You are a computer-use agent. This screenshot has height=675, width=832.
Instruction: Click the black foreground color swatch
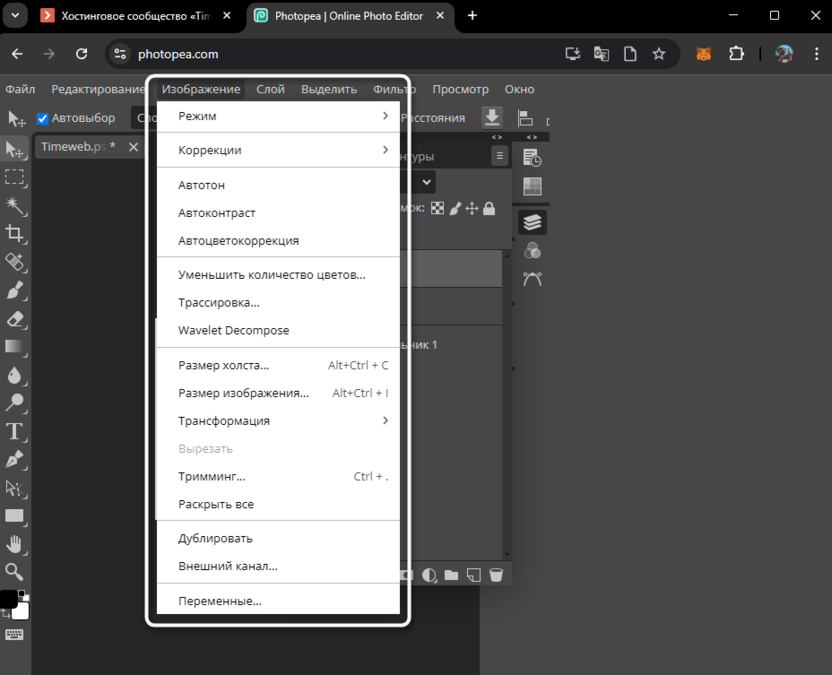coord(8,599)
